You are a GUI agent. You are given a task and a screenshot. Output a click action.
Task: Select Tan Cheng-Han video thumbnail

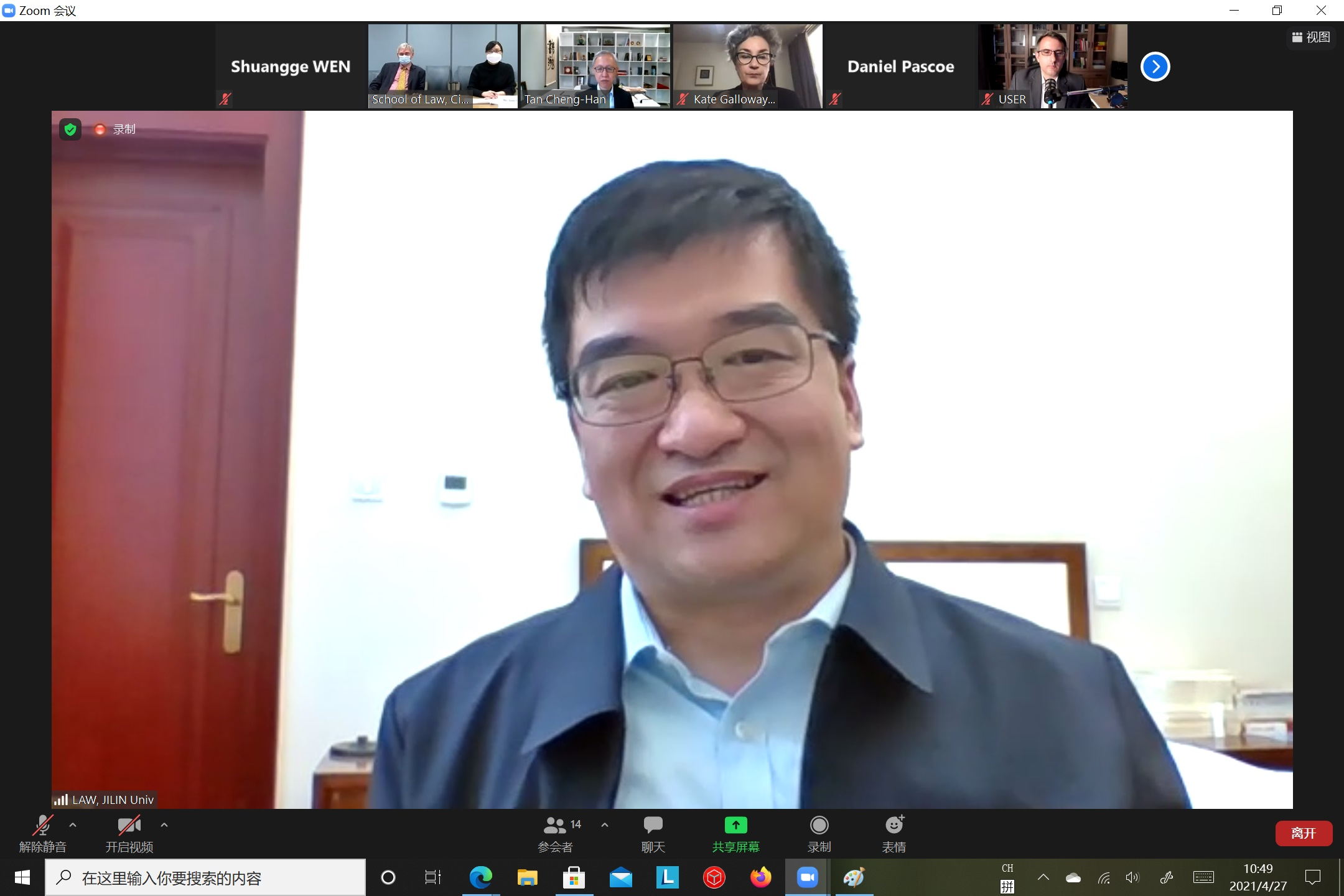point(595,67)
